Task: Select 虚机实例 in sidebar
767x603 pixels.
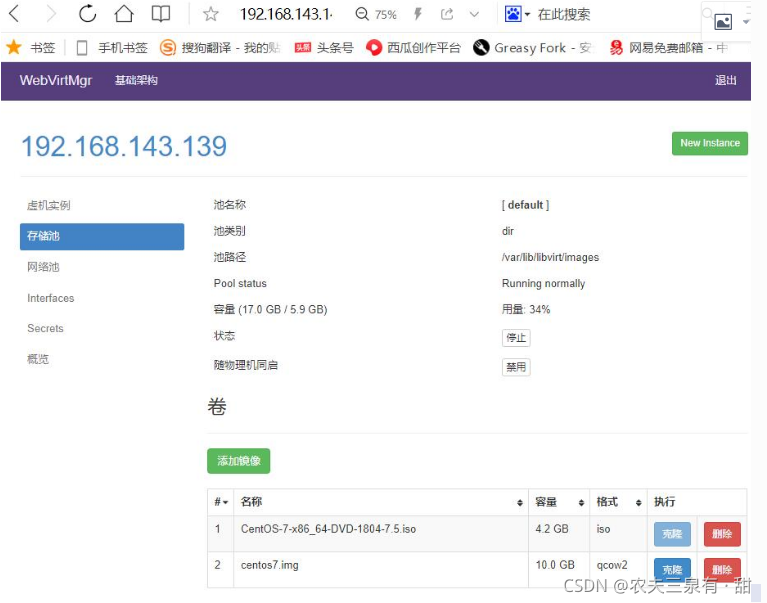Action: [49, 205]
